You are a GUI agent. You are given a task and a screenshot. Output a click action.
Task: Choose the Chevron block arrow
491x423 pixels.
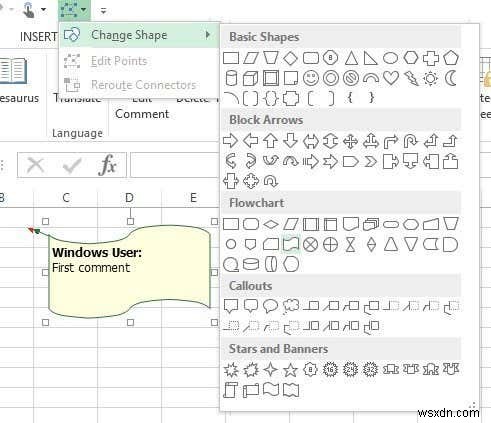tap(370, 162)
